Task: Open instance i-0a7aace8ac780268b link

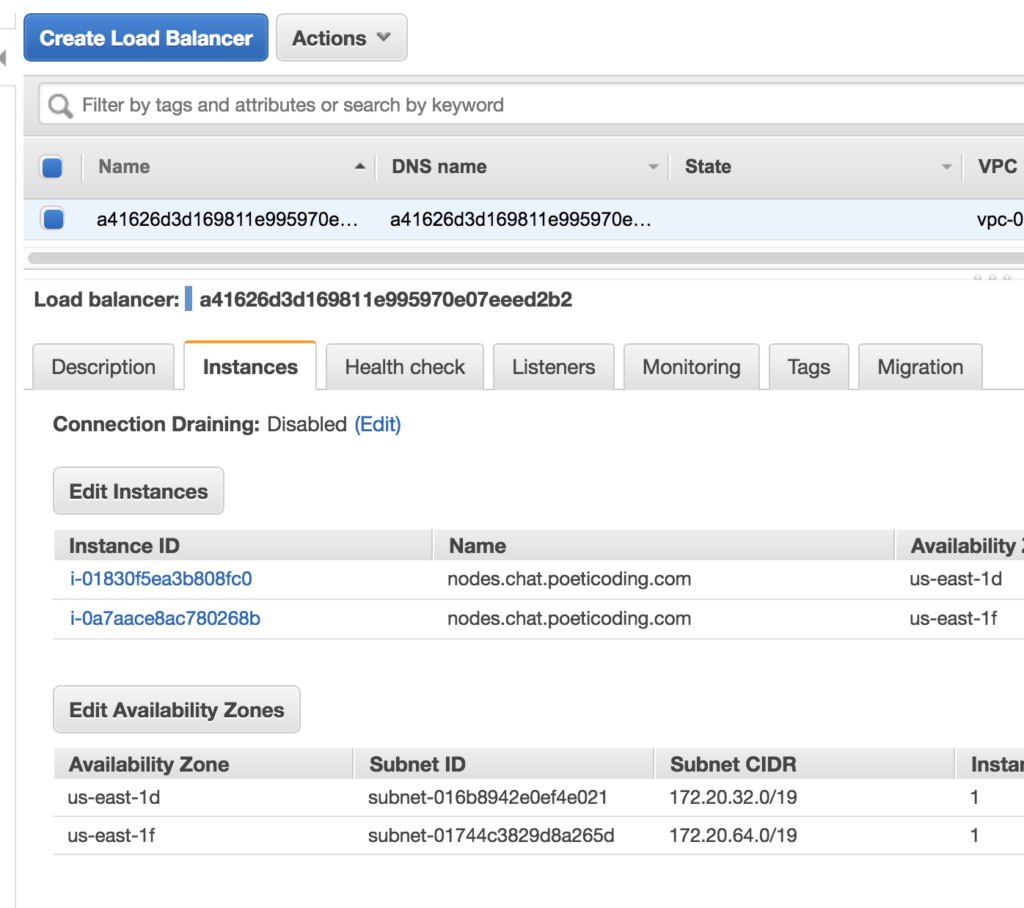Action: coord(165,618)
